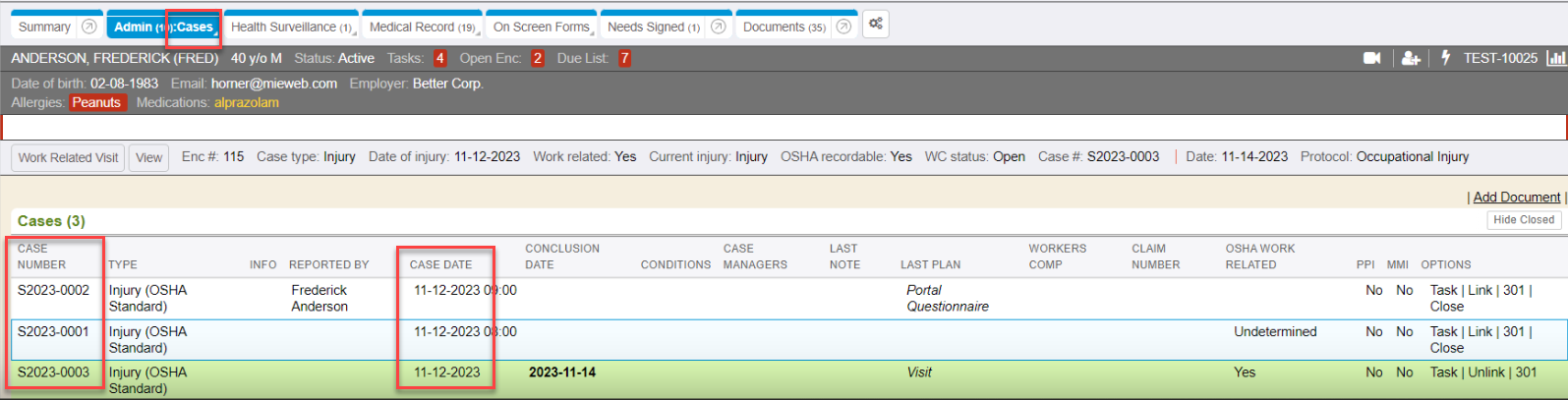Pop out the Documents tab arrow icon
The height and width of the screenshot is (400, 1568).
pyautogui.click(x=843, y=27)
